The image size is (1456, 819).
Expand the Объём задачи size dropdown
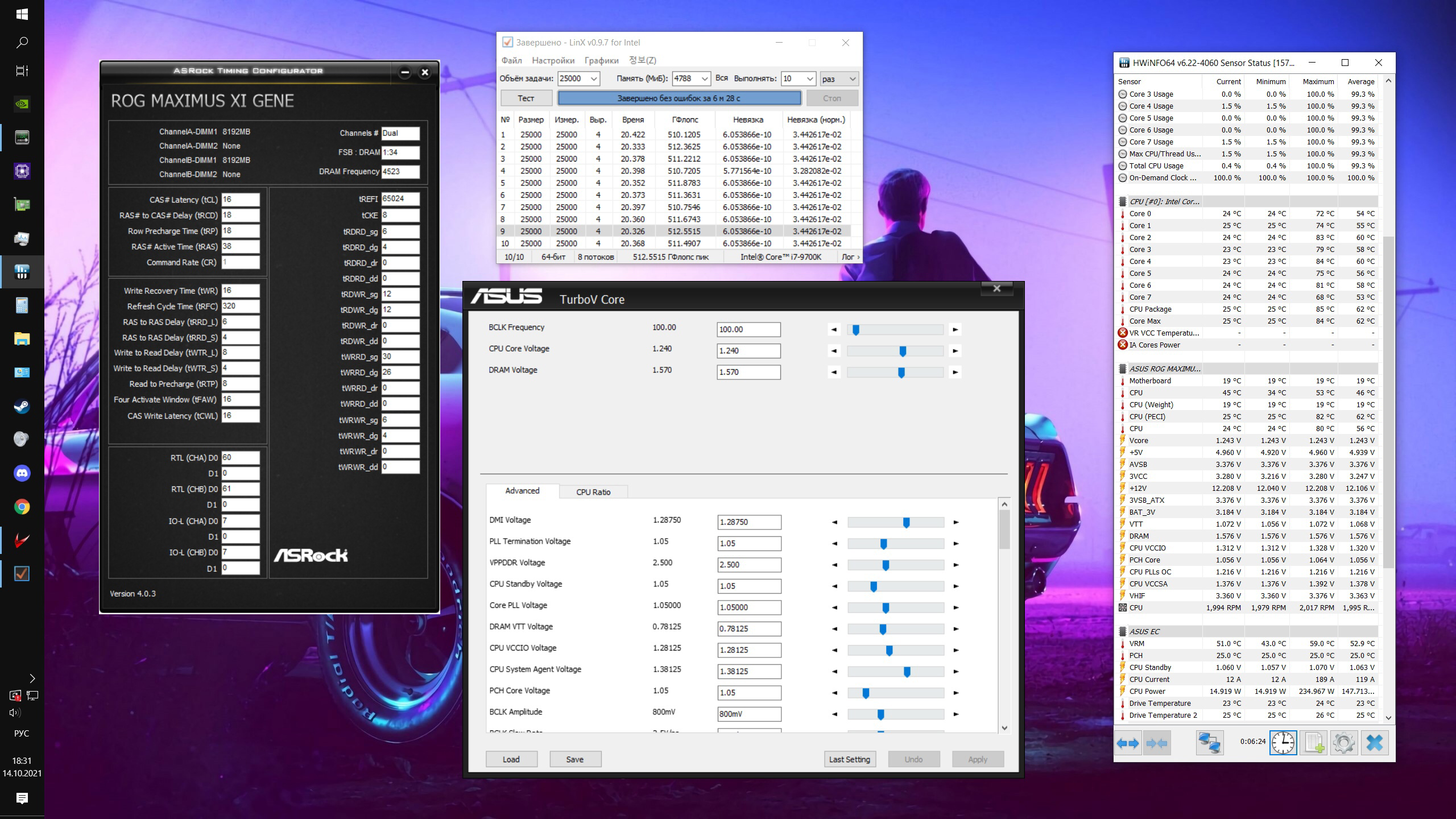click(594, 79)
